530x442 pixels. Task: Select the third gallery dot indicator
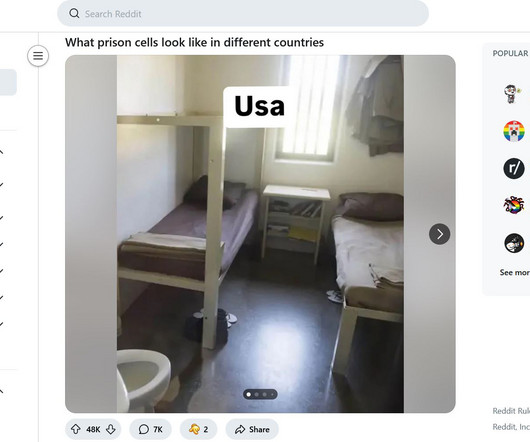265,394
